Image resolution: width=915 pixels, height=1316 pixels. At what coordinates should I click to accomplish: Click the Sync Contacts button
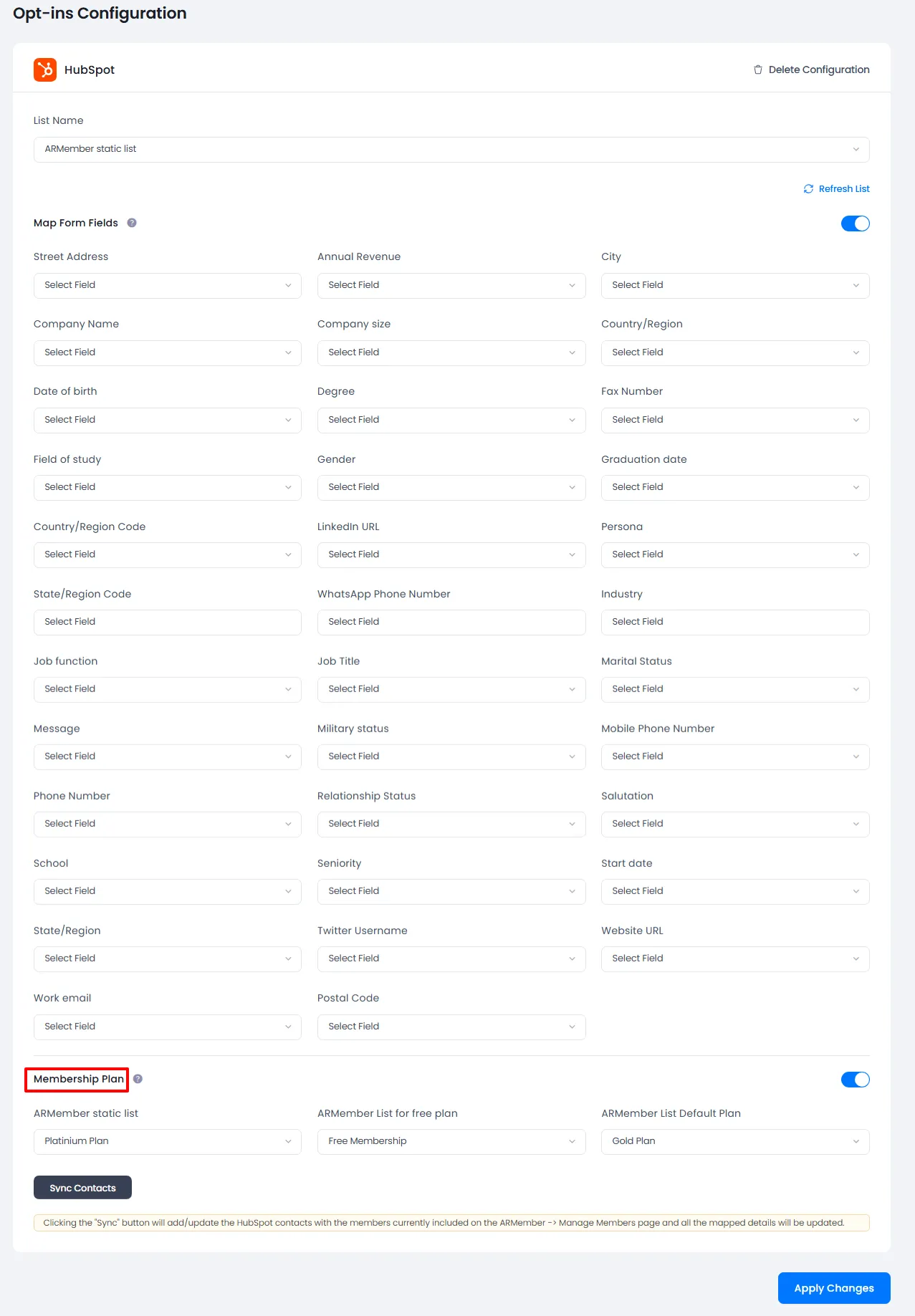click(82, 1187)
